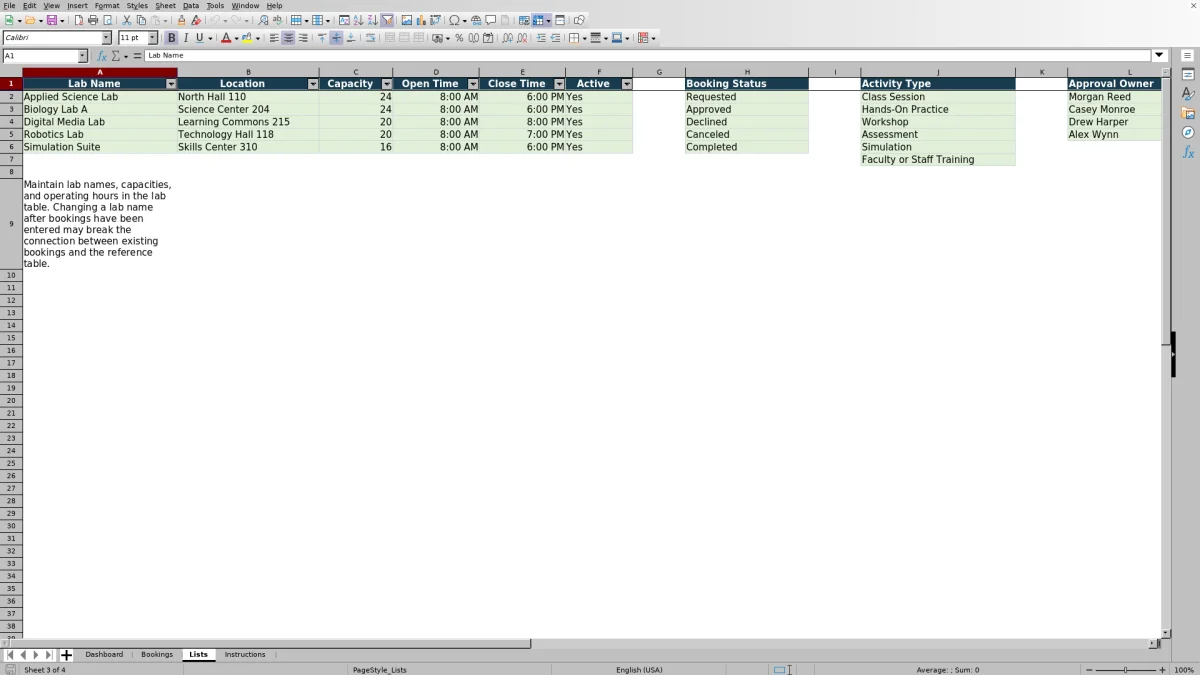Toggle Wrap Text button
Screen dimensions: 1200x675
[x=370, y=38]
